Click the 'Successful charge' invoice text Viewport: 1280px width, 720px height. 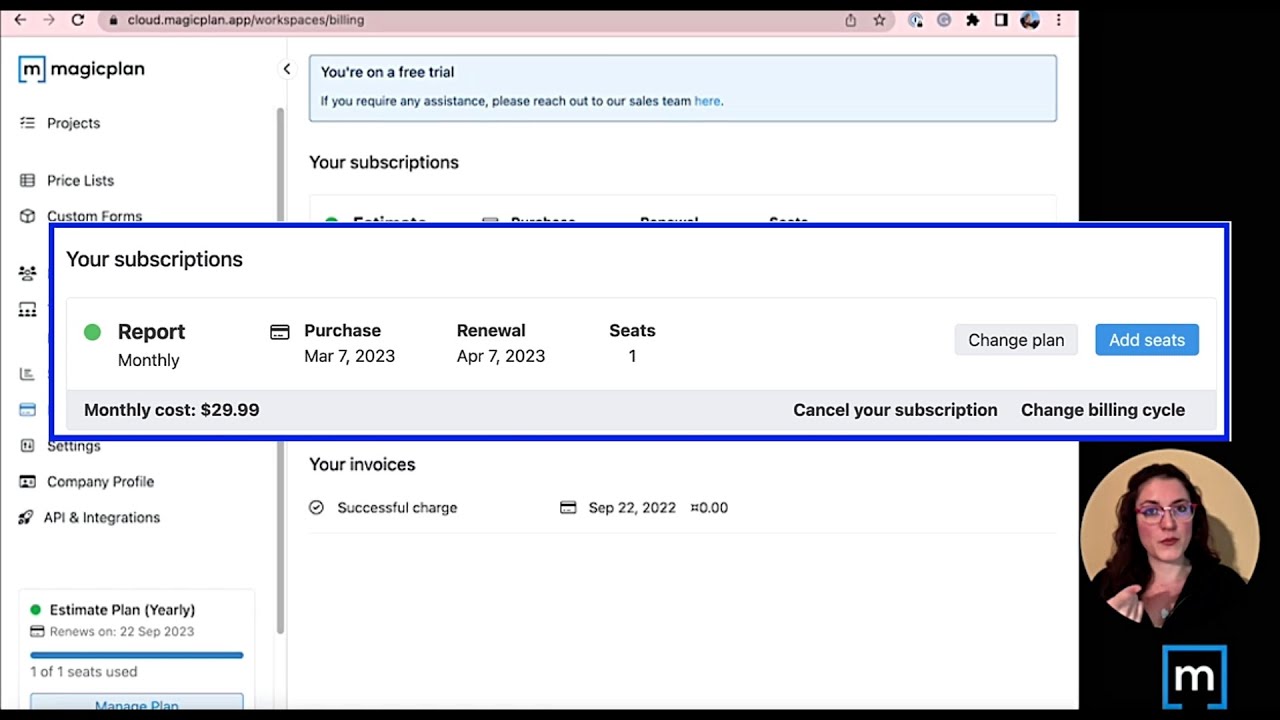coord(397,508)
